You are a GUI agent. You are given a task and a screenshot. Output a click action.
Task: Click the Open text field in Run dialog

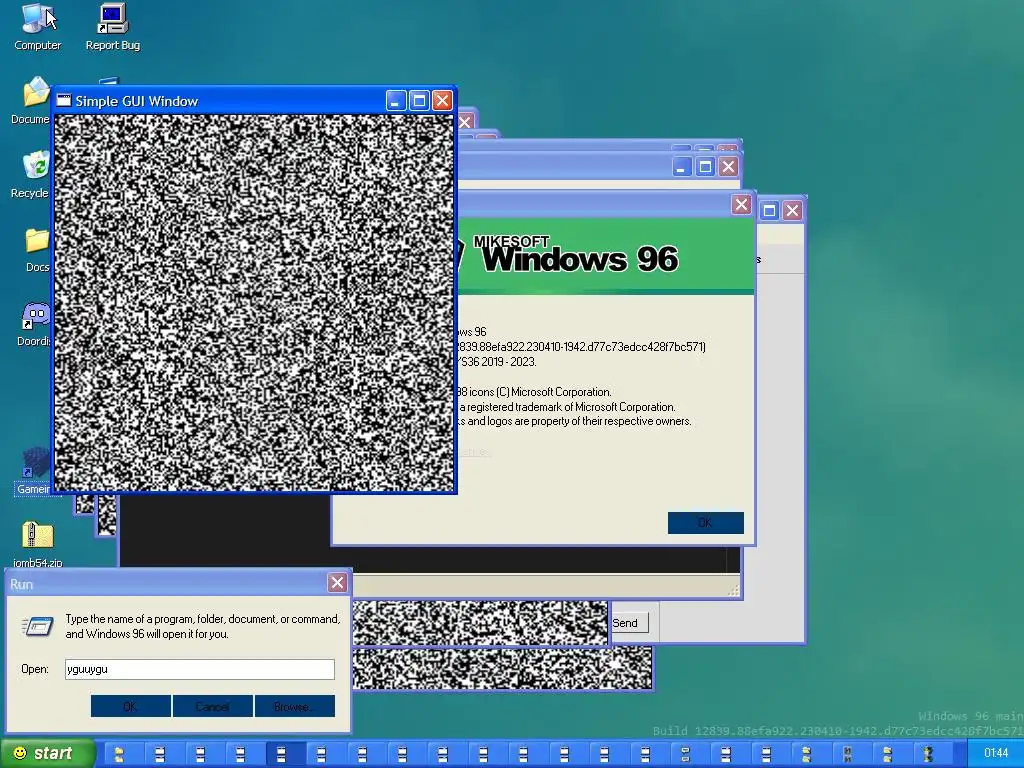[199, 669]
